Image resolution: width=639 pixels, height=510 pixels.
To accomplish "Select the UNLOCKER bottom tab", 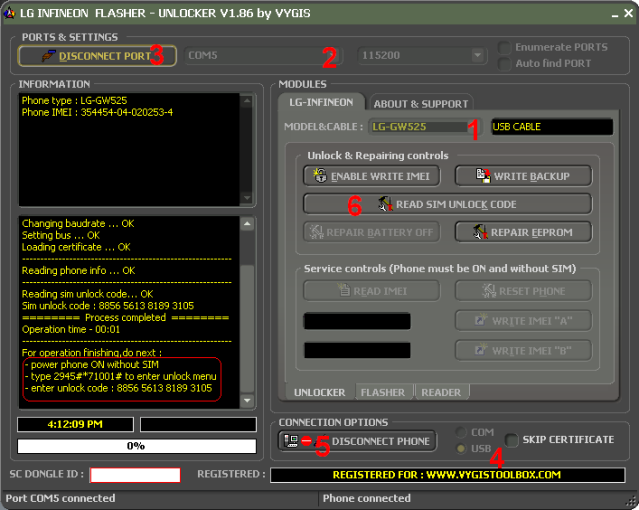I will point(320,392).
